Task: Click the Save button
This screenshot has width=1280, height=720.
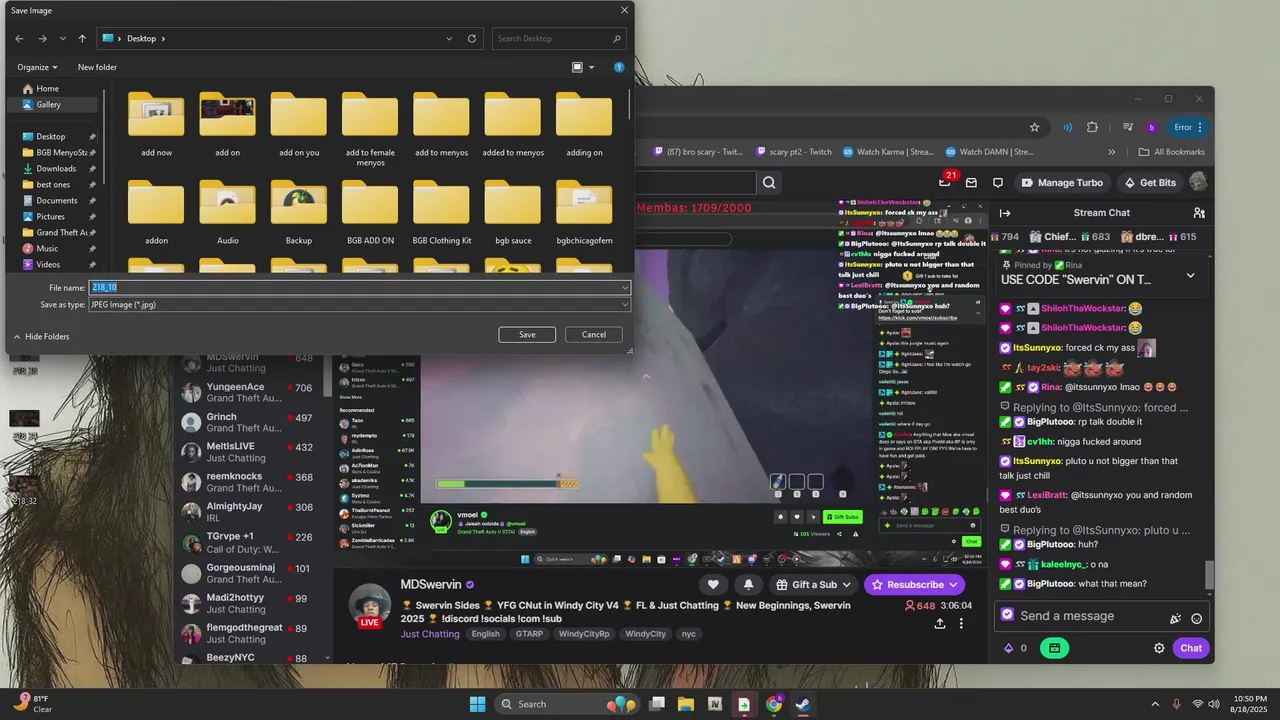Action: point(527,334)
